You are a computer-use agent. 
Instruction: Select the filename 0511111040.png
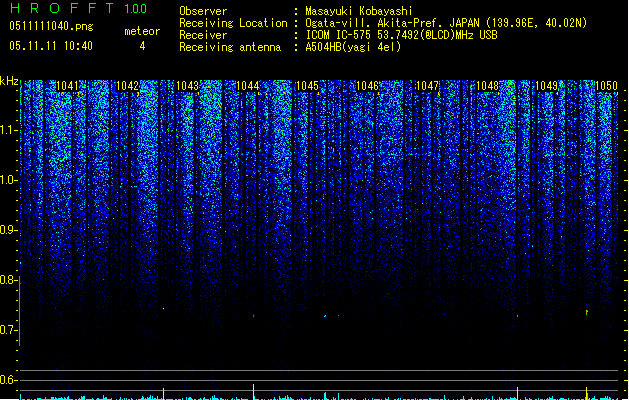[51, 26]
